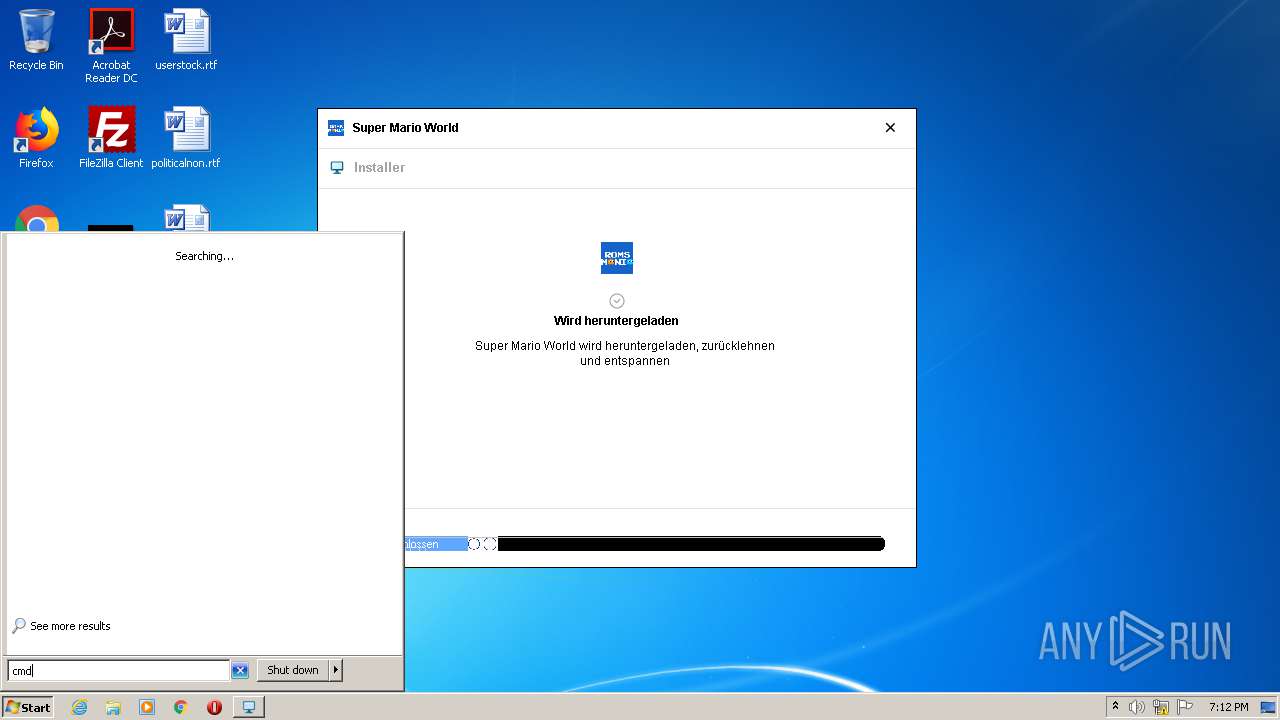Click the 'Wird heruntergeladen' heading

pos(616,321)
